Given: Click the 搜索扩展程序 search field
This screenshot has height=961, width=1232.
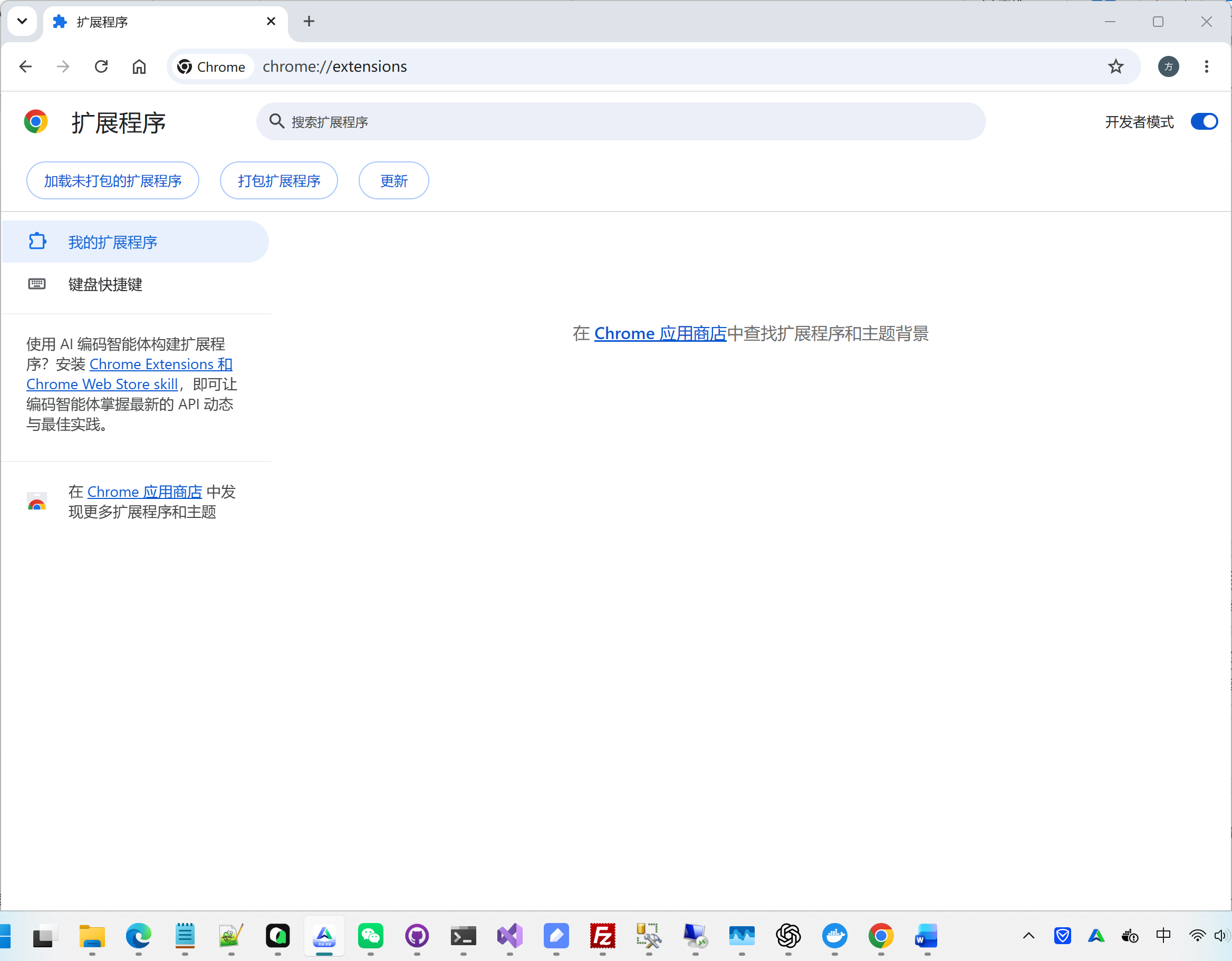Looking at the screenshot, I should tap(621, 121).
